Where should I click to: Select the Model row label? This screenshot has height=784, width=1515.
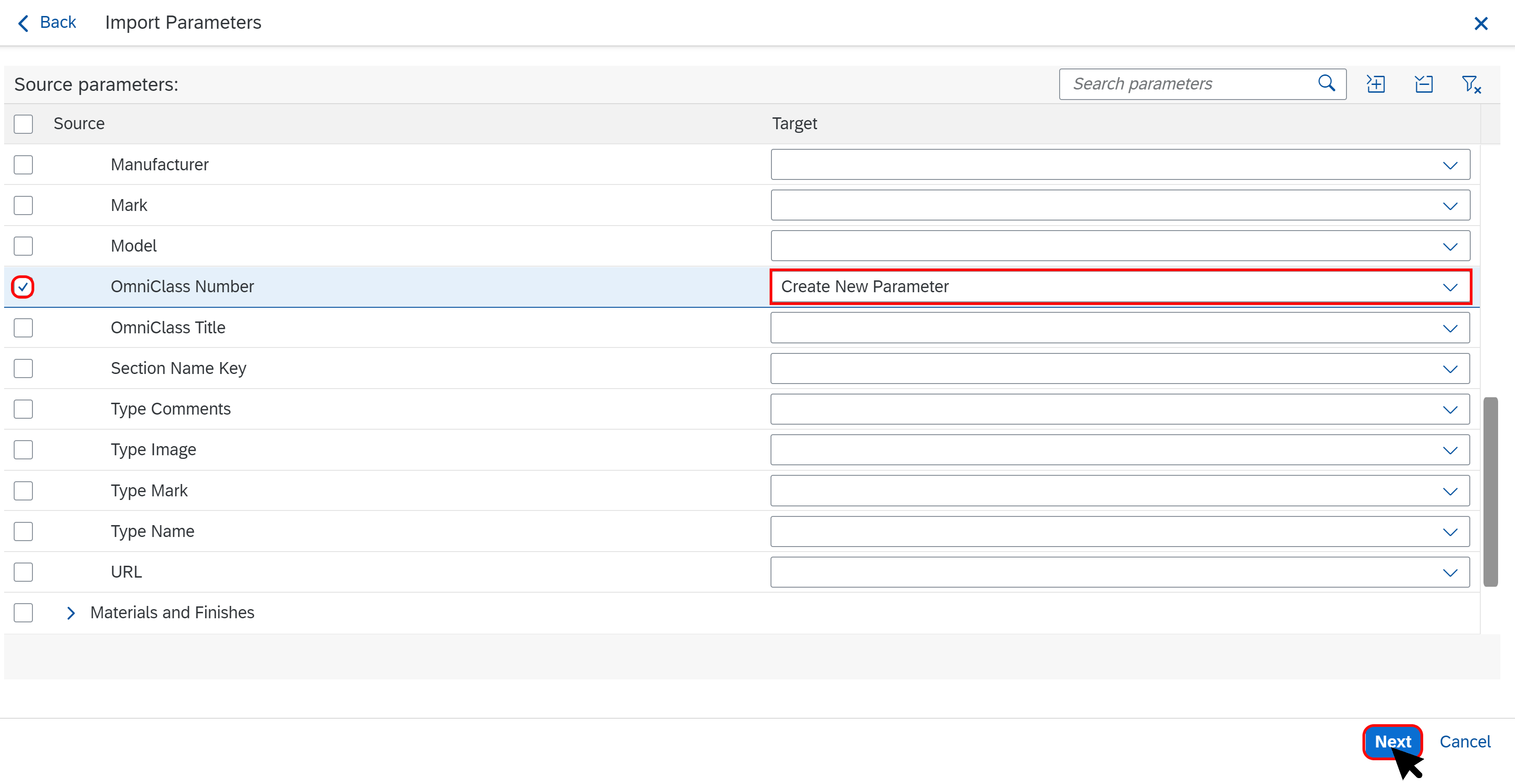[133, 246]
